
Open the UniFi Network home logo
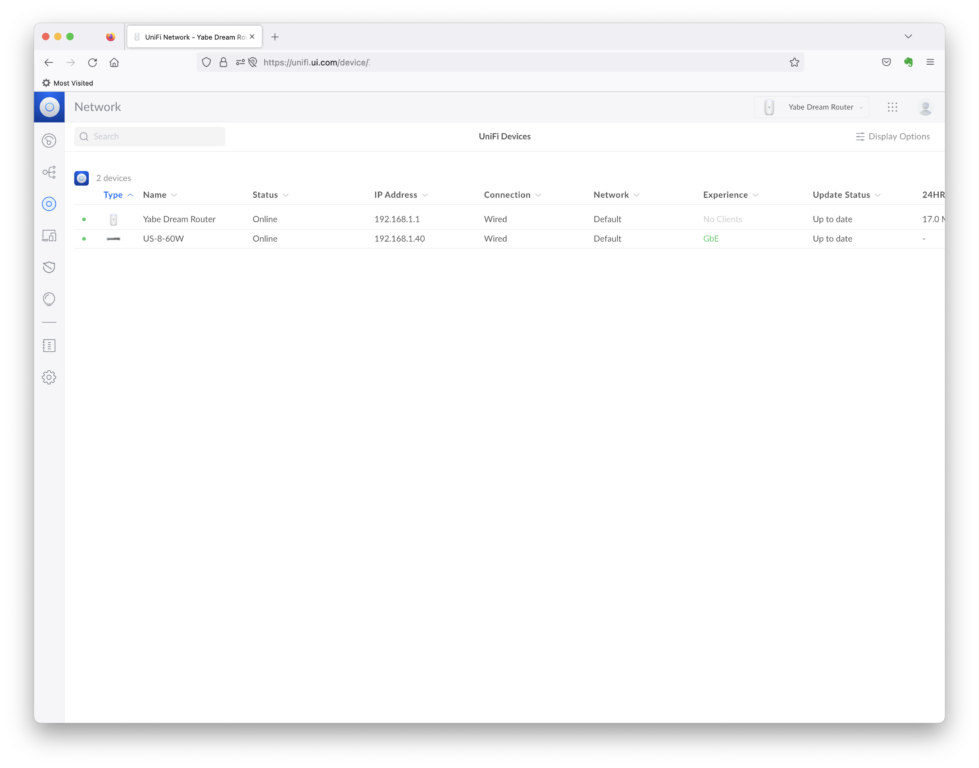click(49, 107)
